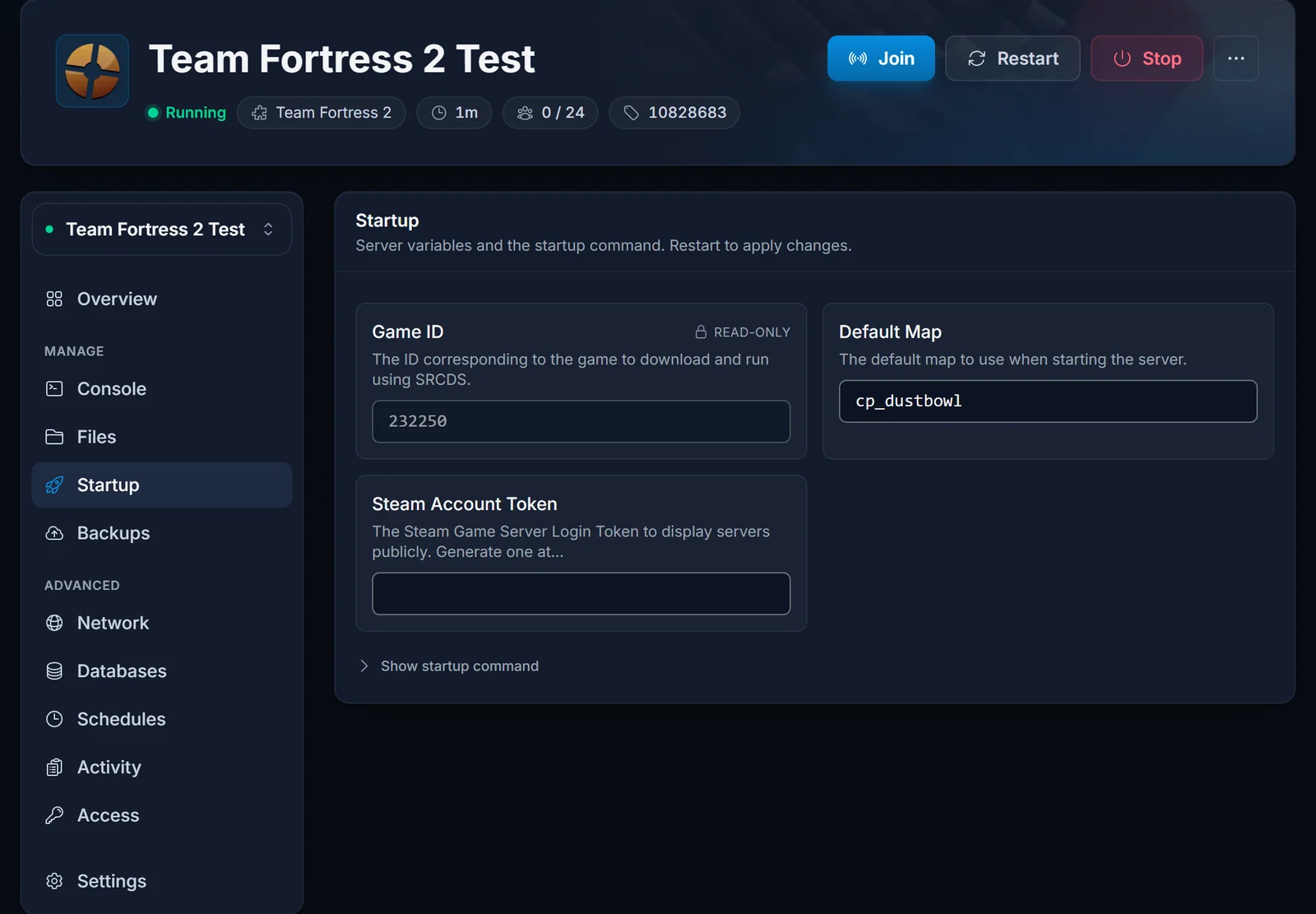View the Activity log
Screen dimensions: 1316x914
162,767
